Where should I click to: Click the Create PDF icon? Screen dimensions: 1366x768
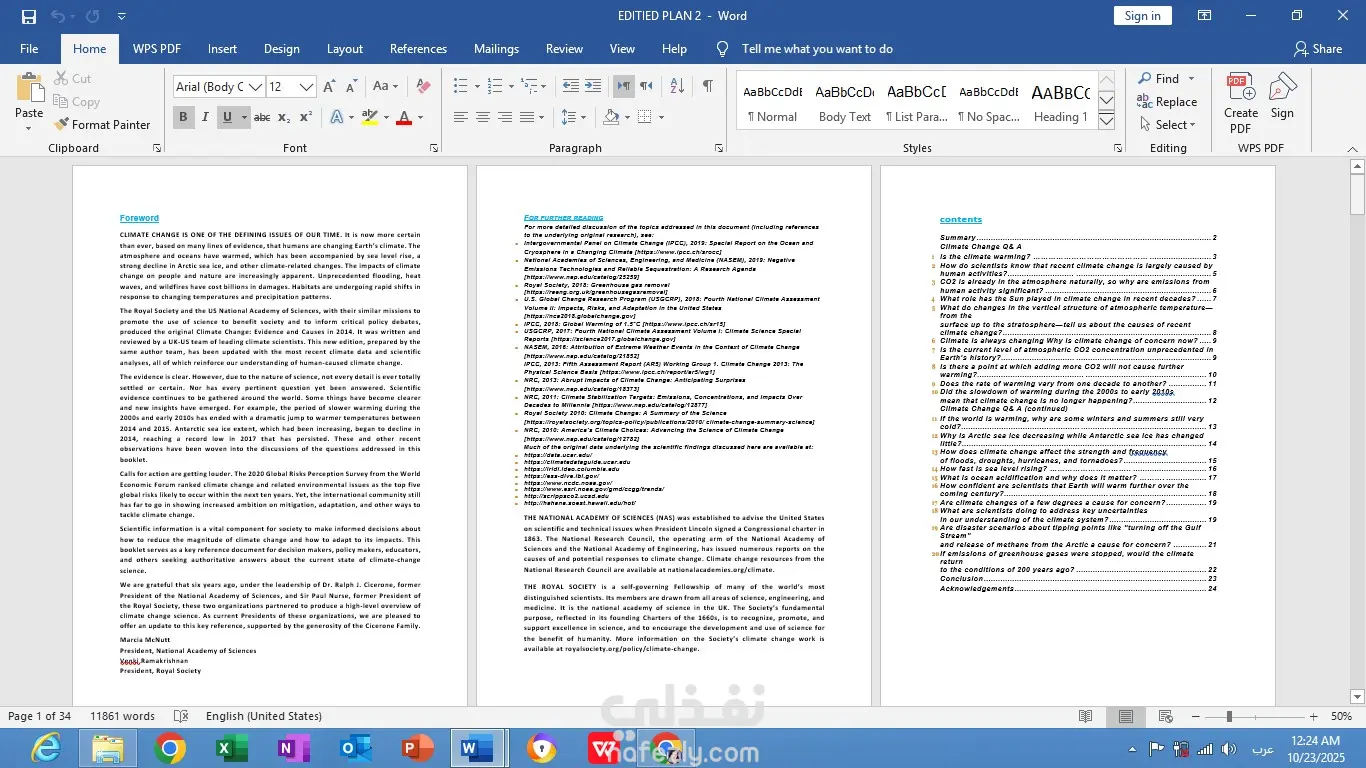tap(1240, 102)
